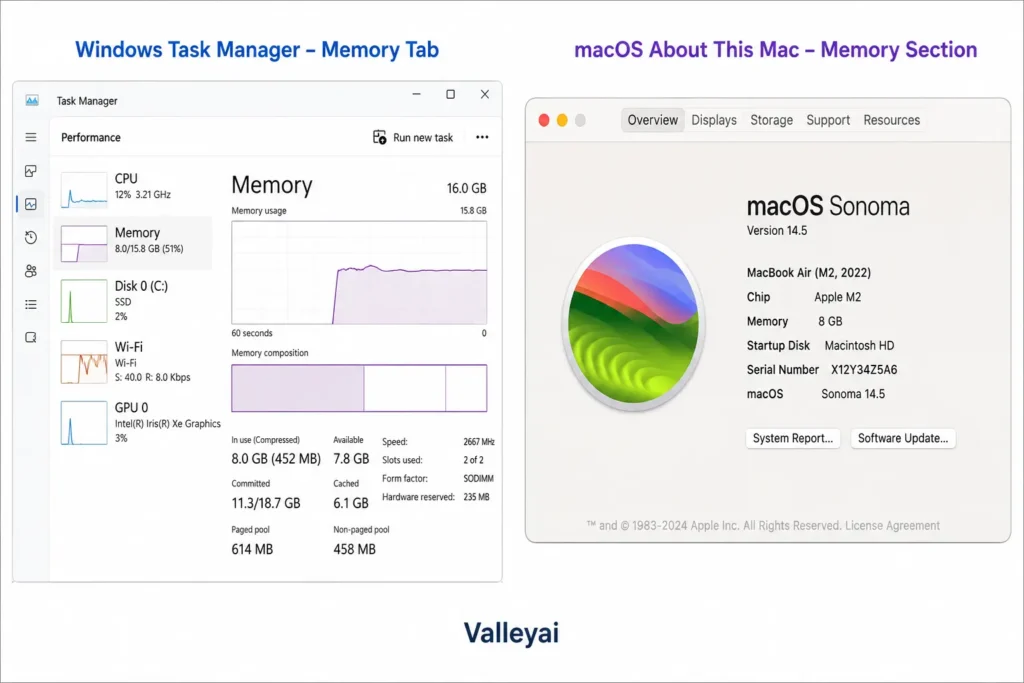Click the S: 40.0 R: 8.0 Kbps text

tap(152, 377)
